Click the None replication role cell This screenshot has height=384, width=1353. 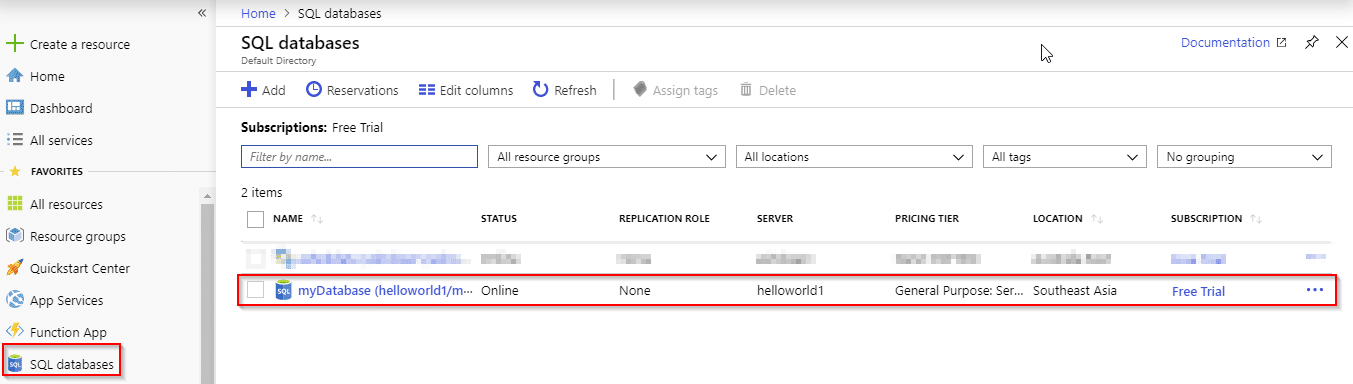[634, 291]
